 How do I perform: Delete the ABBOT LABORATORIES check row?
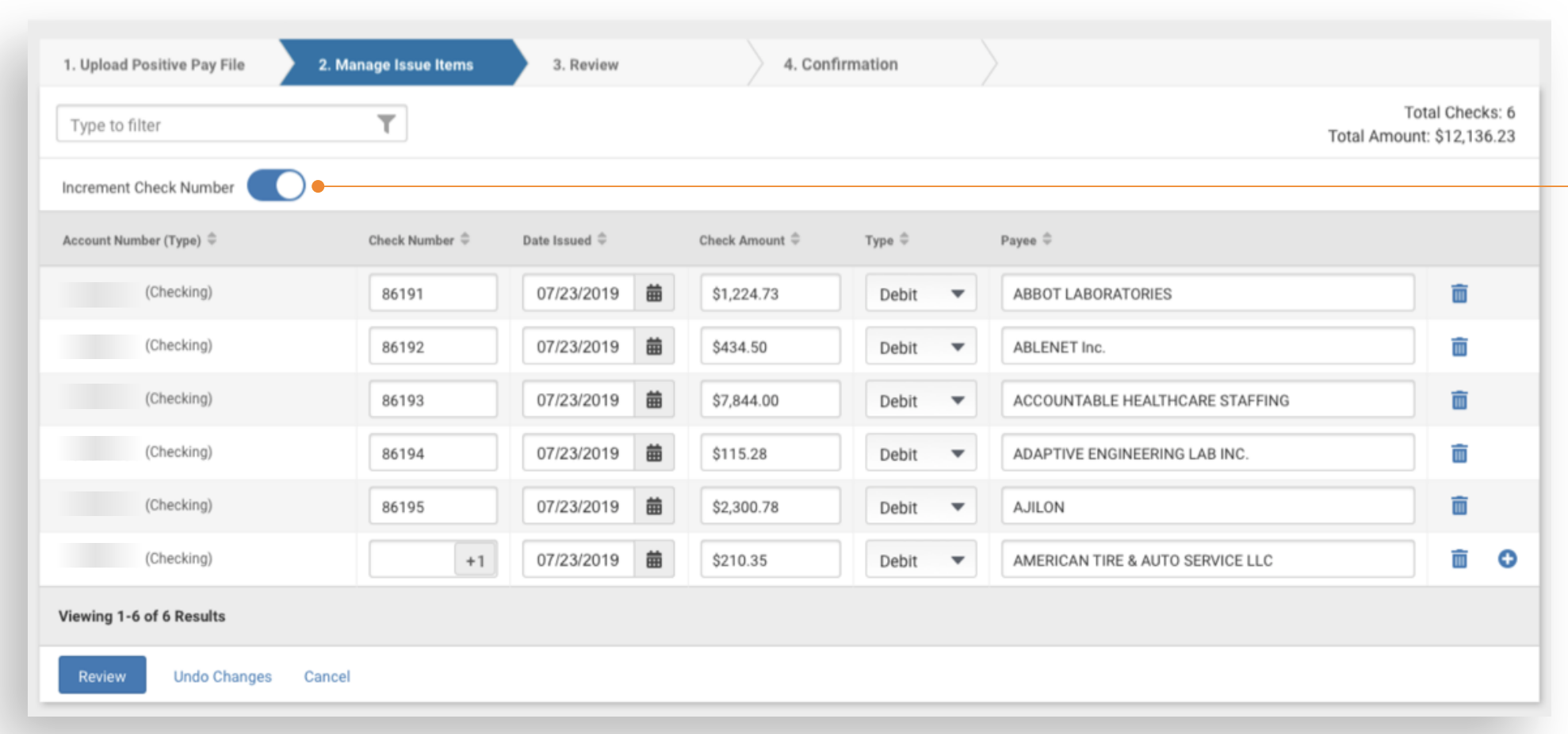[1459, 293]
